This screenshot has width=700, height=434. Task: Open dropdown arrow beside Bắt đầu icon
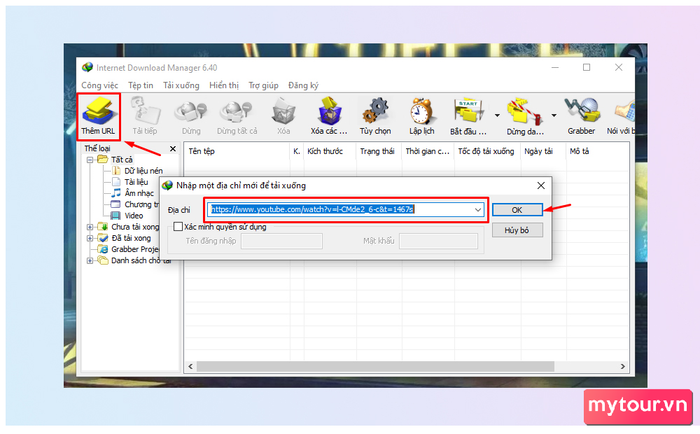tap(497, 116)
